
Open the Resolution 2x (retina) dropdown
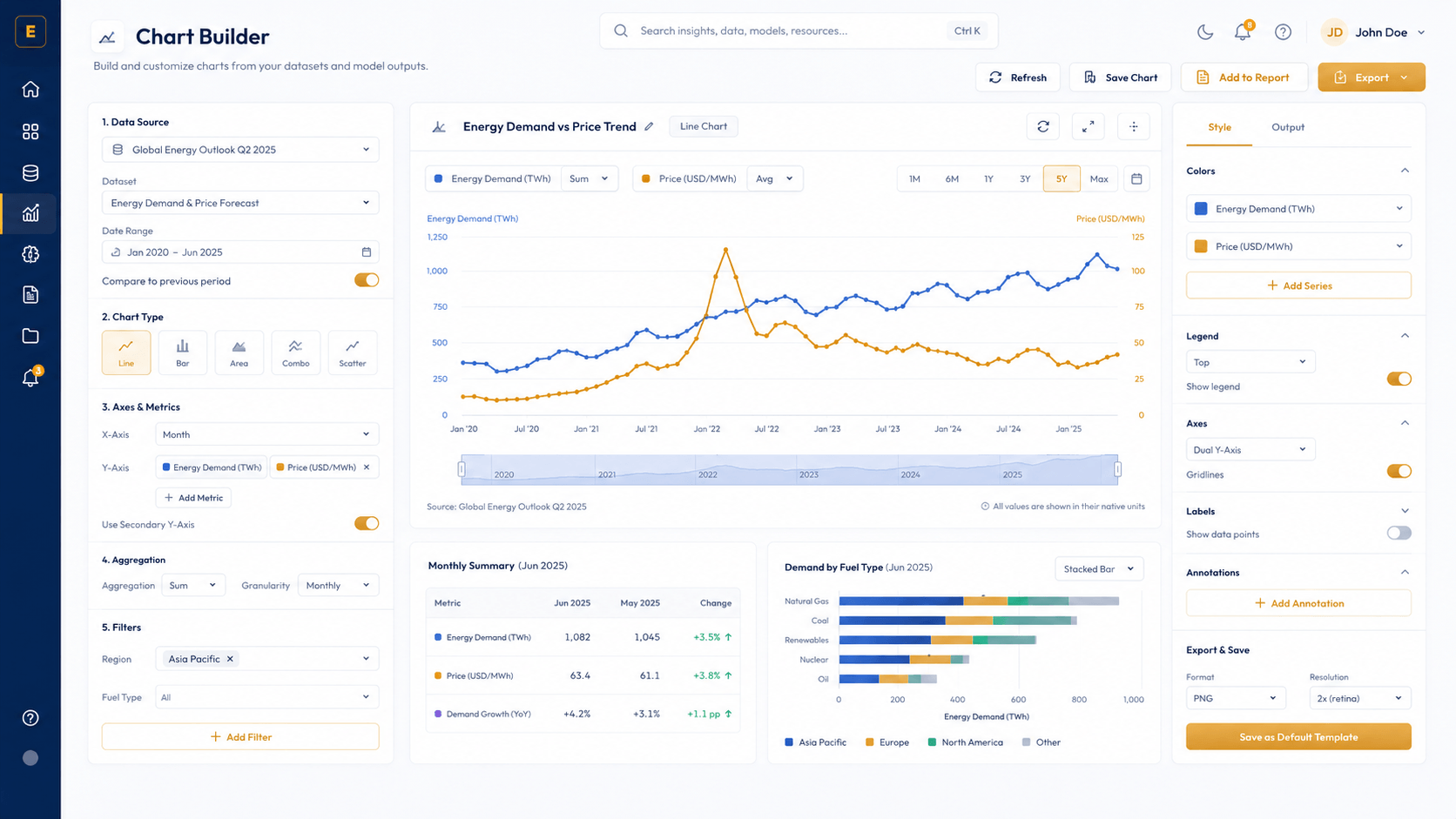[1360, 698]
